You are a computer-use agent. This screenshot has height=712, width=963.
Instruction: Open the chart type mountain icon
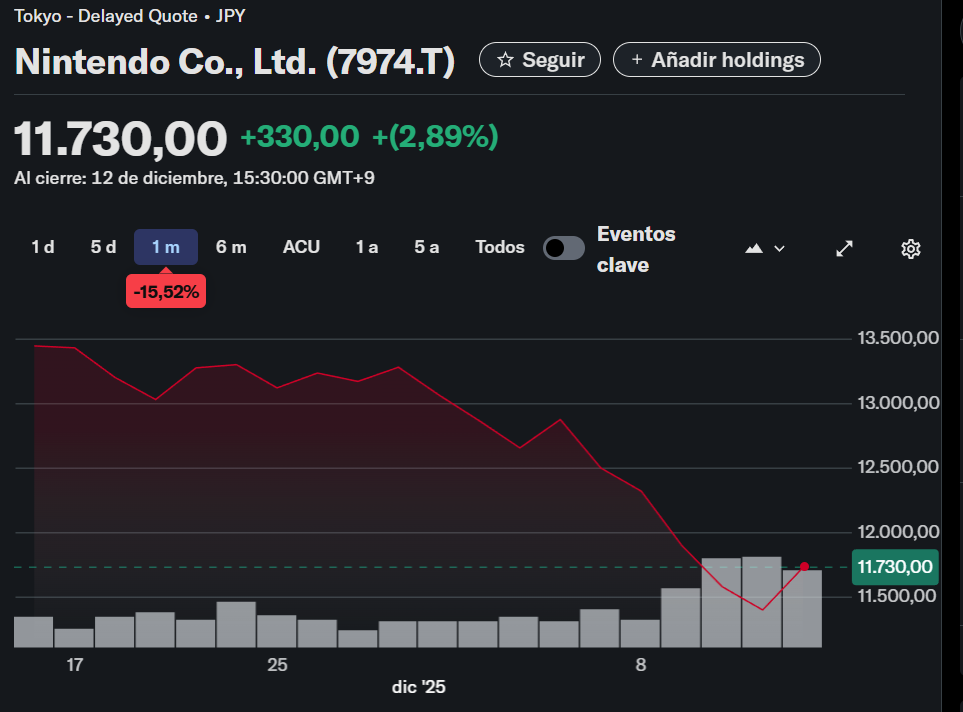tap(754, 249)
